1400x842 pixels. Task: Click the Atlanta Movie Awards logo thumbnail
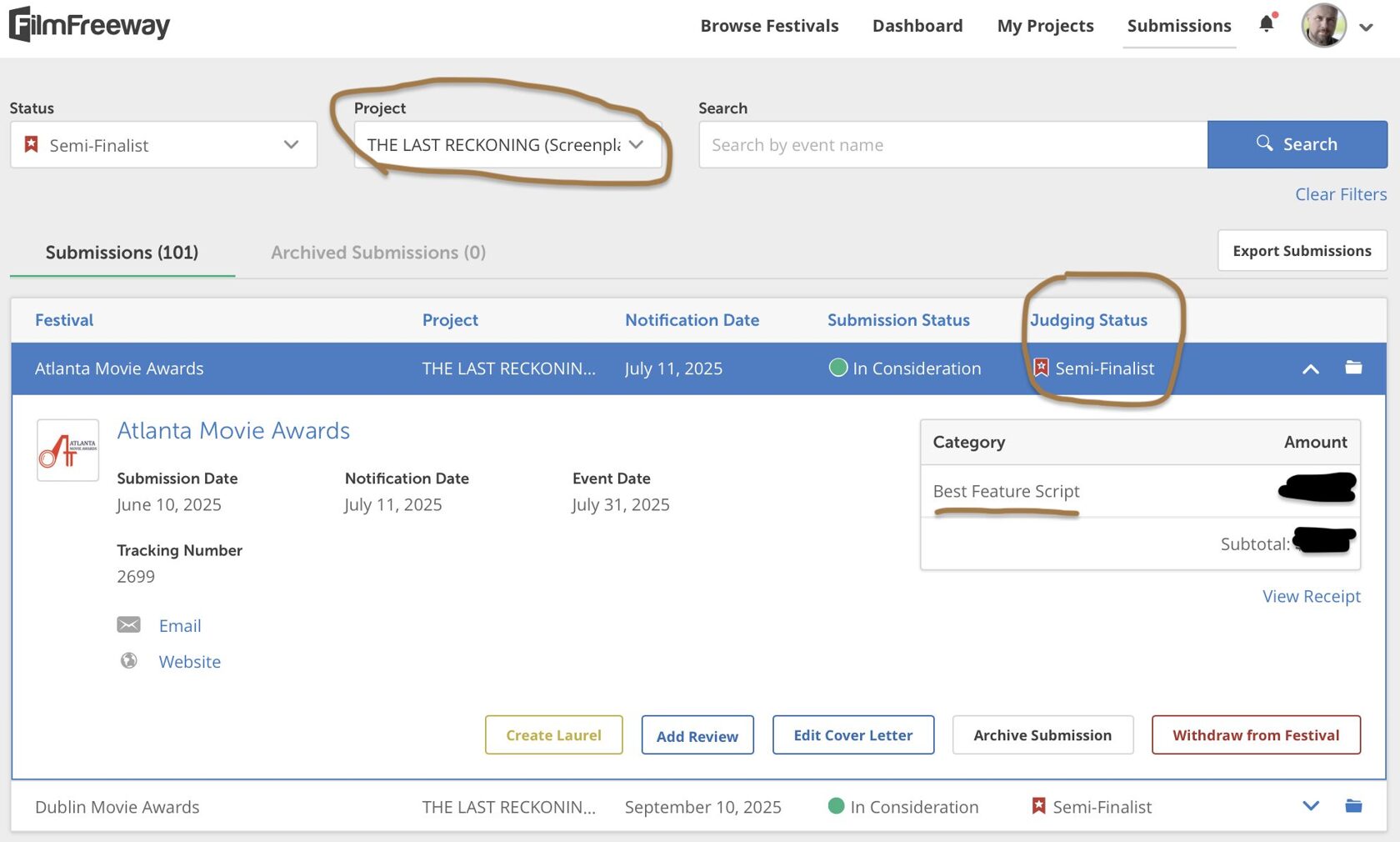(x=68, y=450)
